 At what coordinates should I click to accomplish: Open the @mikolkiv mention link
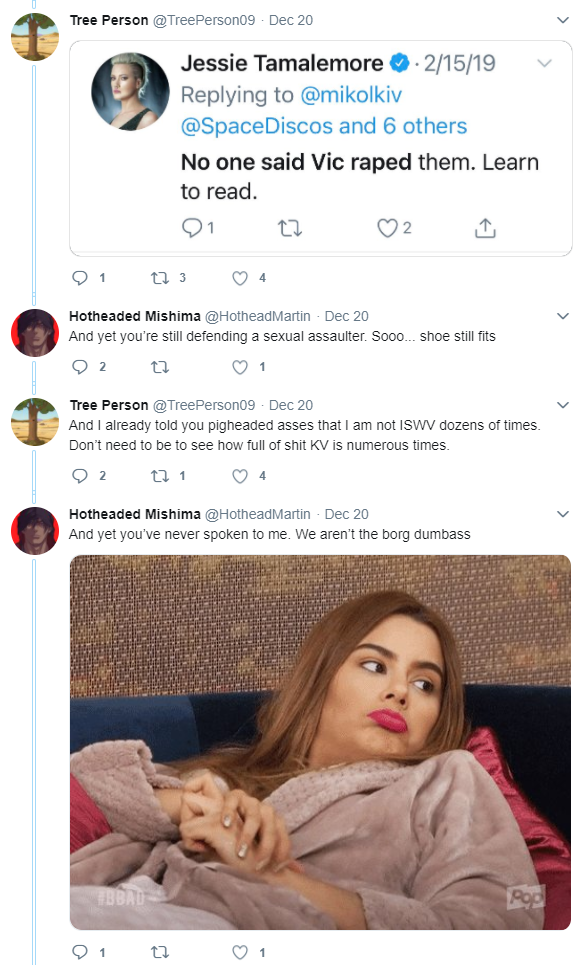coord(351,95)
